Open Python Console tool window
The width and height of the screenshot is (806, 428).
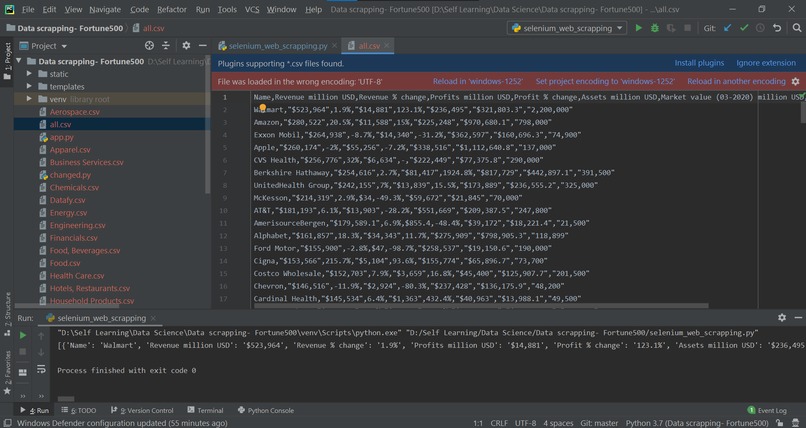click(265, 410)
